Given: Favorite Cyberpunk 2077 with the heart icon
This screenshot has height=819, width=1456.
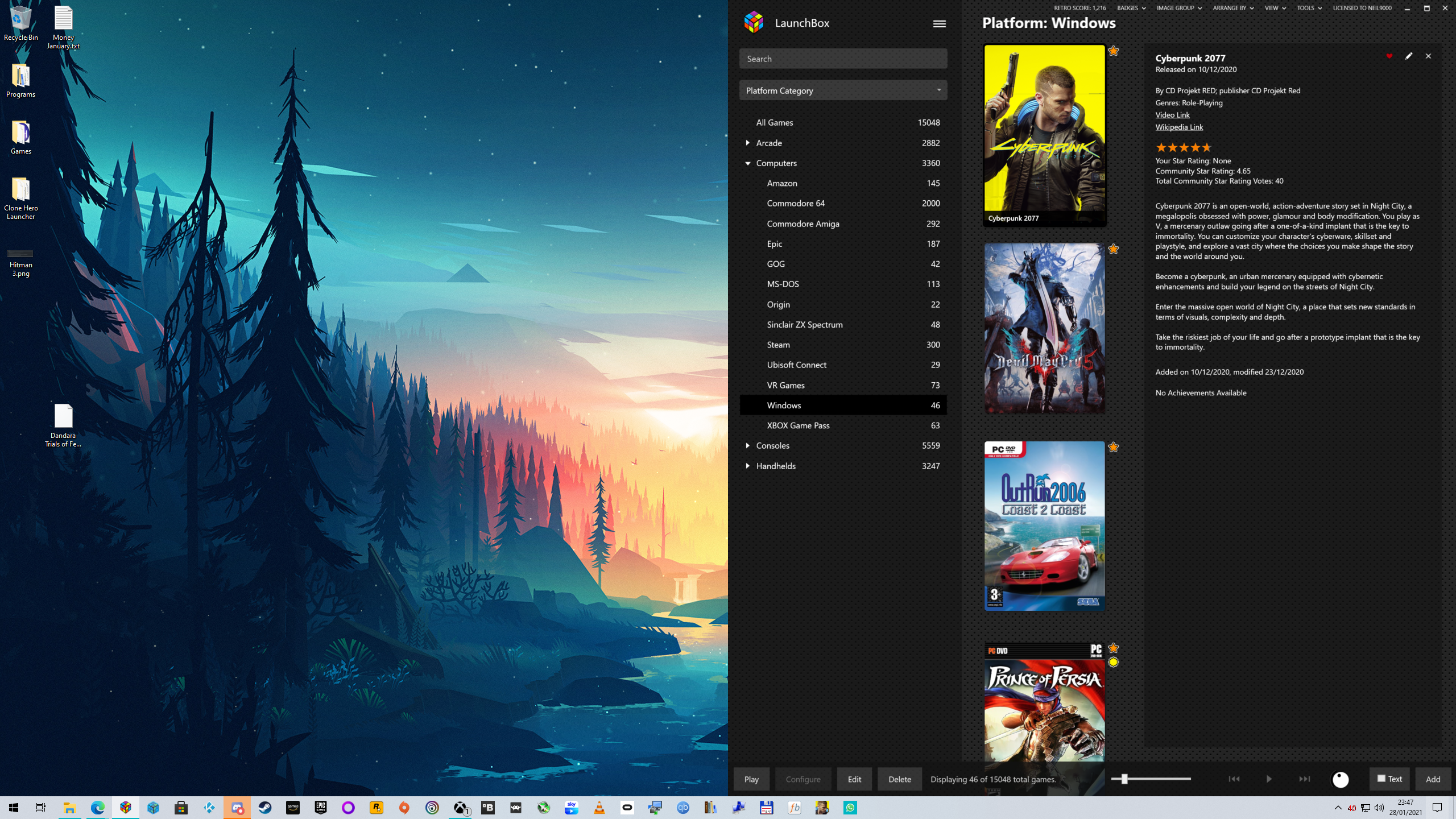Looking at the screenshot, I should pos(1389,56).
